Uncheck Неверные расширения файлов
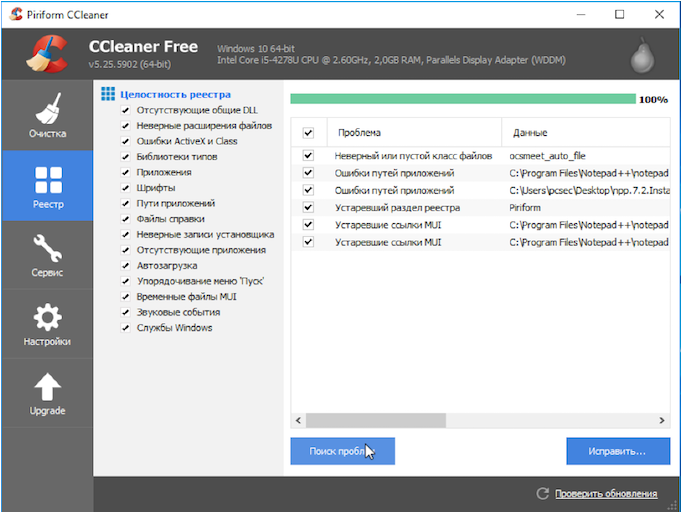 [x=126, y=126]
